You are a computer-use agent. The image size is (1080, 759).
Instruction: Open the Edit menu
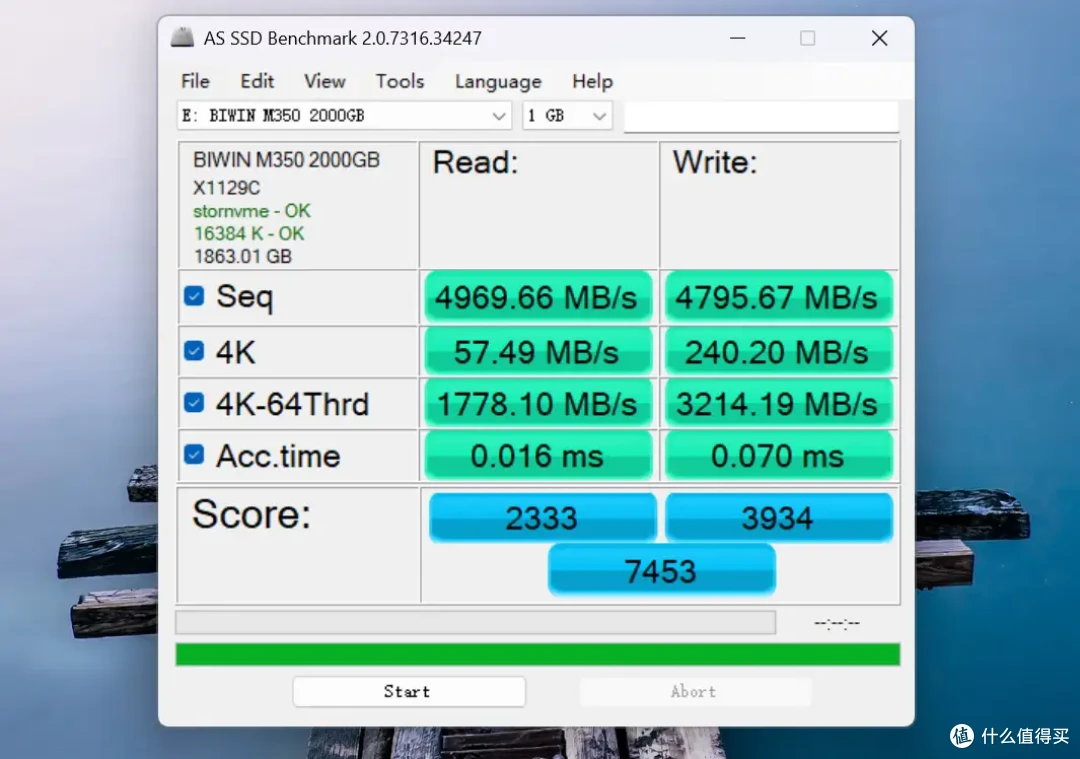tap(257, 81)
